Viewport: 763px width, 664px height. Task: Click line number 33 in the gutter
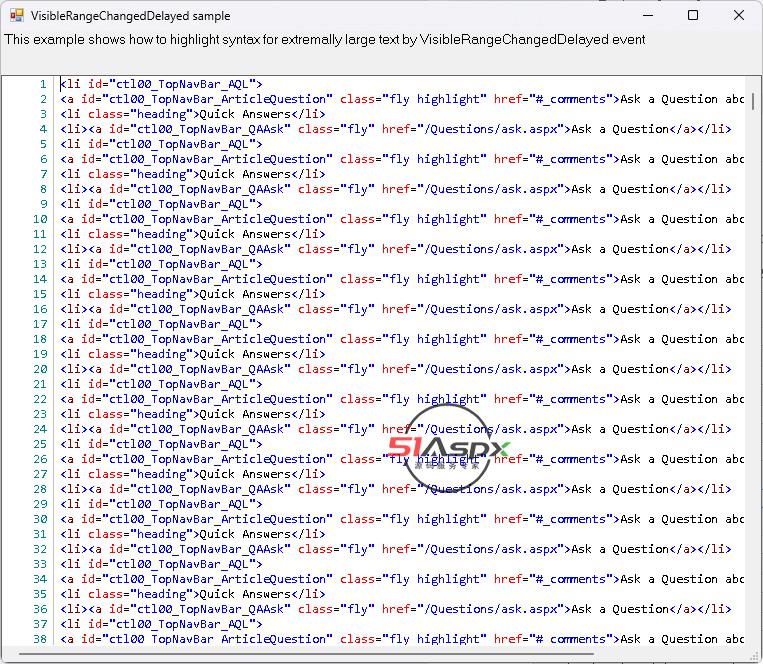pos(40,564)
